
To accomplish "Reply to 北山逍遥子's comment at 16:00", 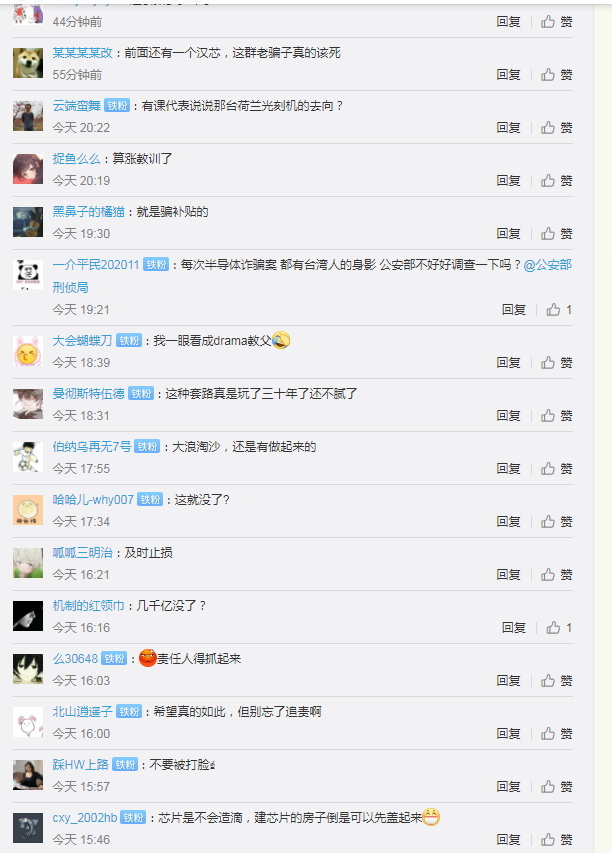I will click(x=509, y=734).
